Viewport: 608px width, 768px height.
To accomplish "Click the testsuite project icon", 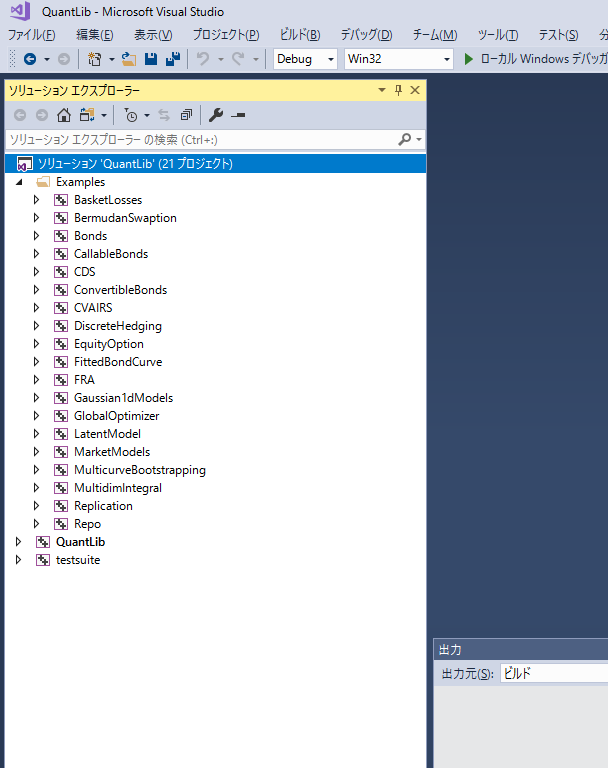I will point(43,560).
